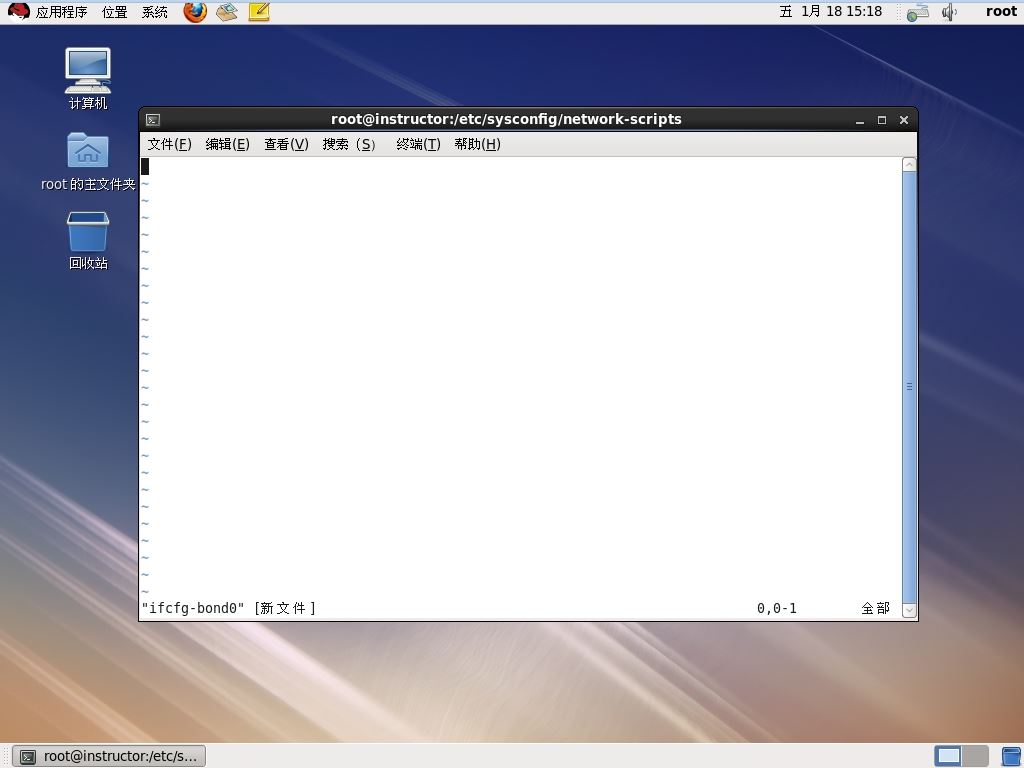Viewport: 1024px width, 768px height.
Task: Switch to the first workspace
Action: tap(948, 756)
